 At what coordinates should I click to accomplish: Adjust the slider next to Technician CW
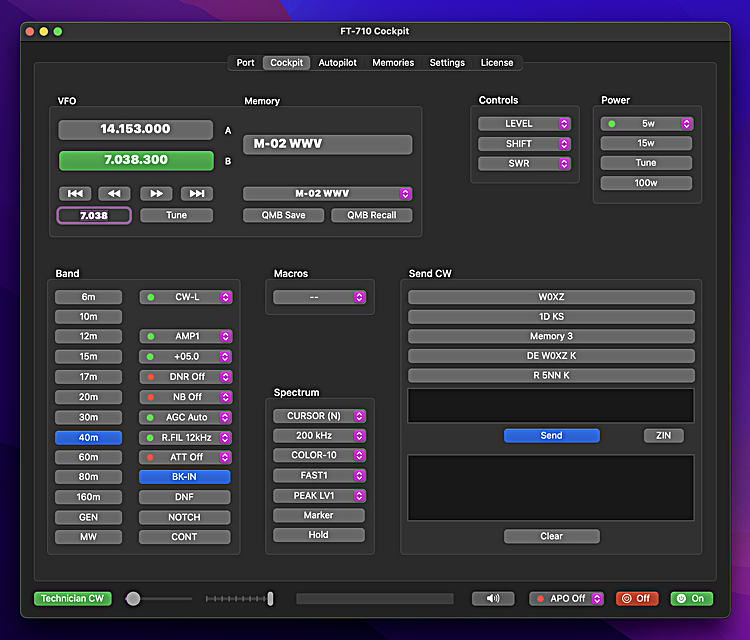point(159,598)
